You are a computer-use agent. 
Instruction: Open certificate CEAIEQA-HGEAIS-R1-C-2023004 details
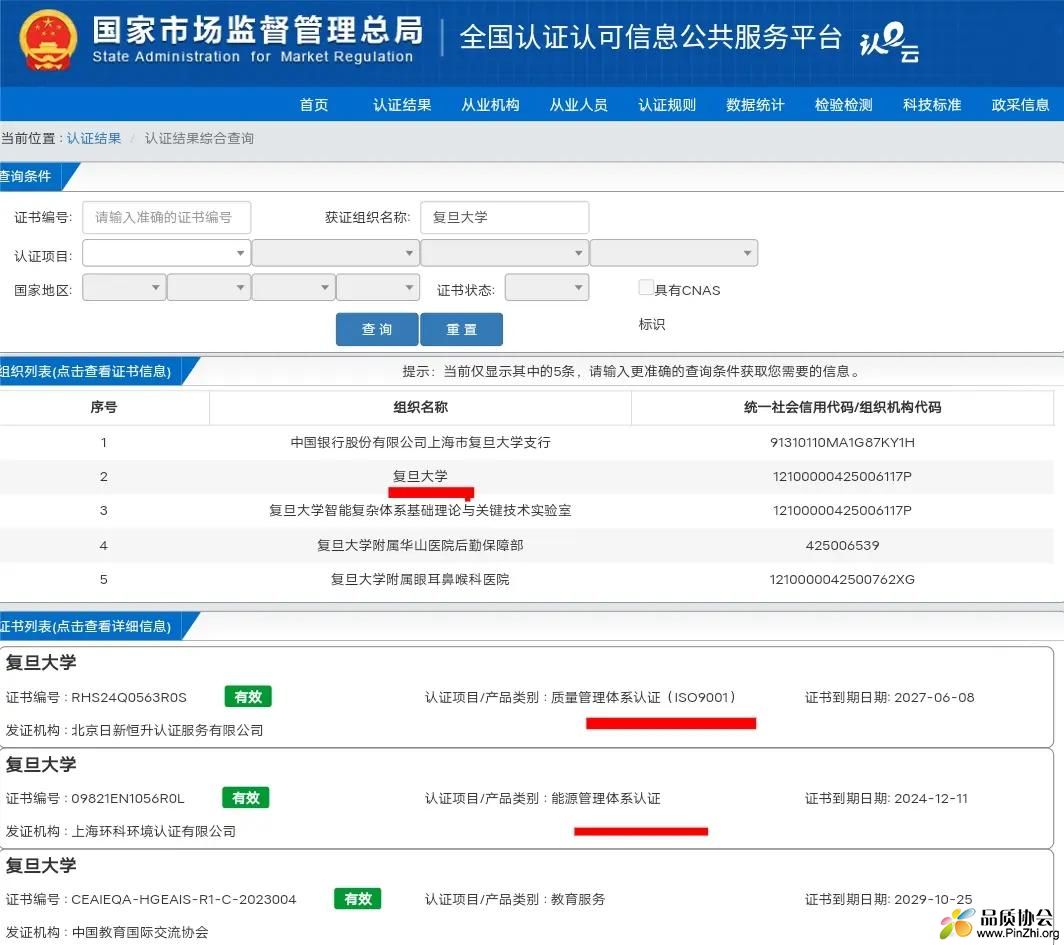(527, 897)
